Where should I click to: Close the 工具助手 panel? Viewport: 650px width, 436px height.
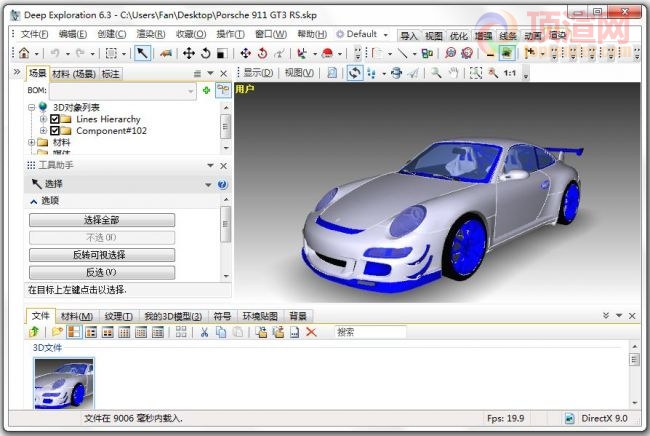coord(224,166)
